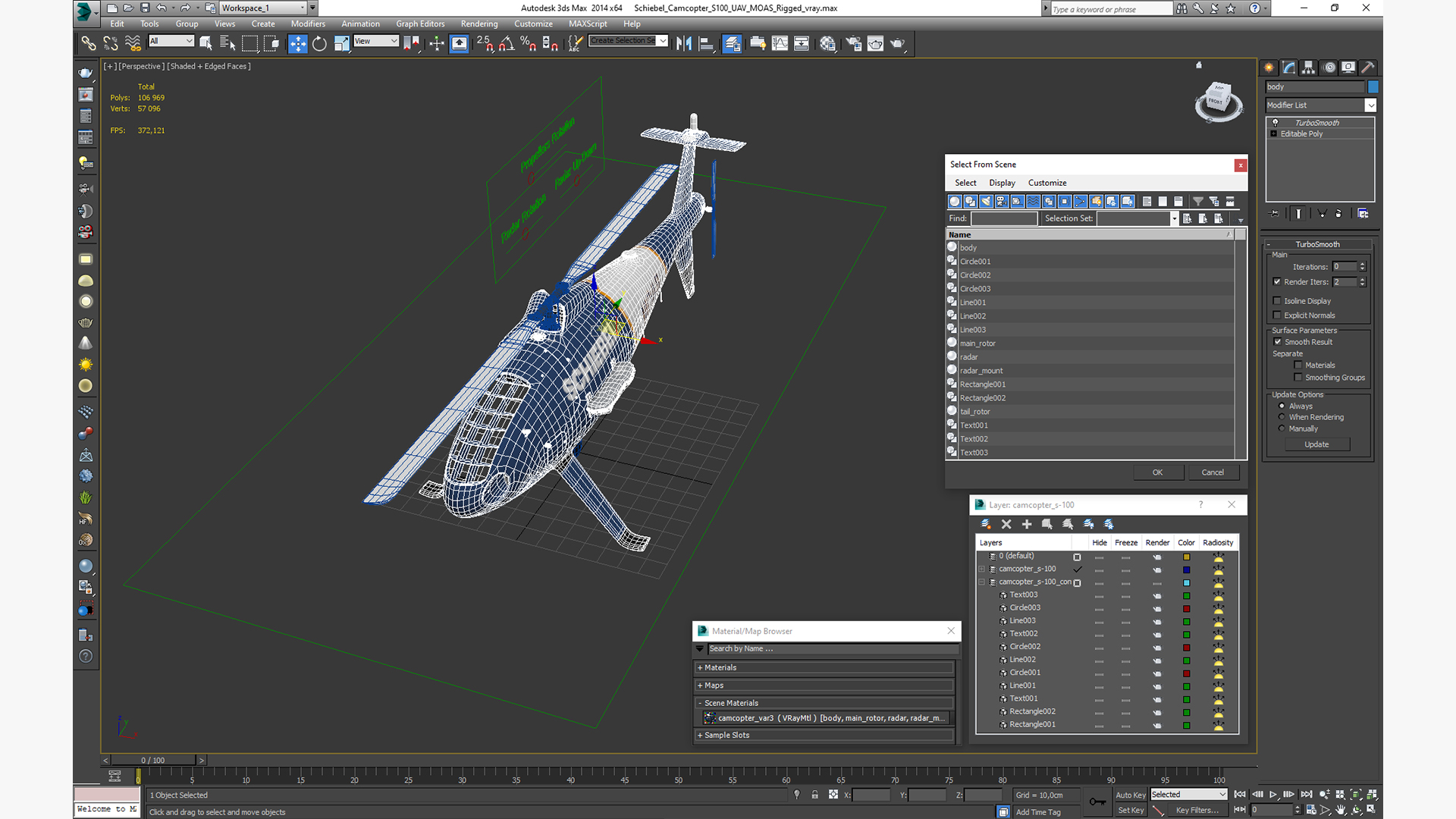Open the Align tool
1456x819 pixels.
706,43
